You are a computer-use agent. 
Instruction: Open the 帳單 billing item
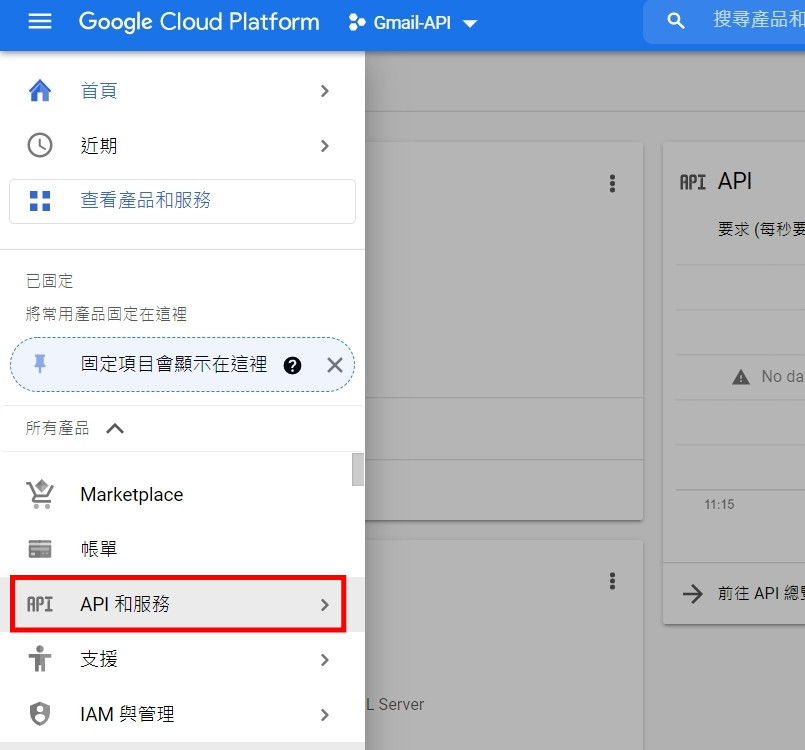click(182, 549)
